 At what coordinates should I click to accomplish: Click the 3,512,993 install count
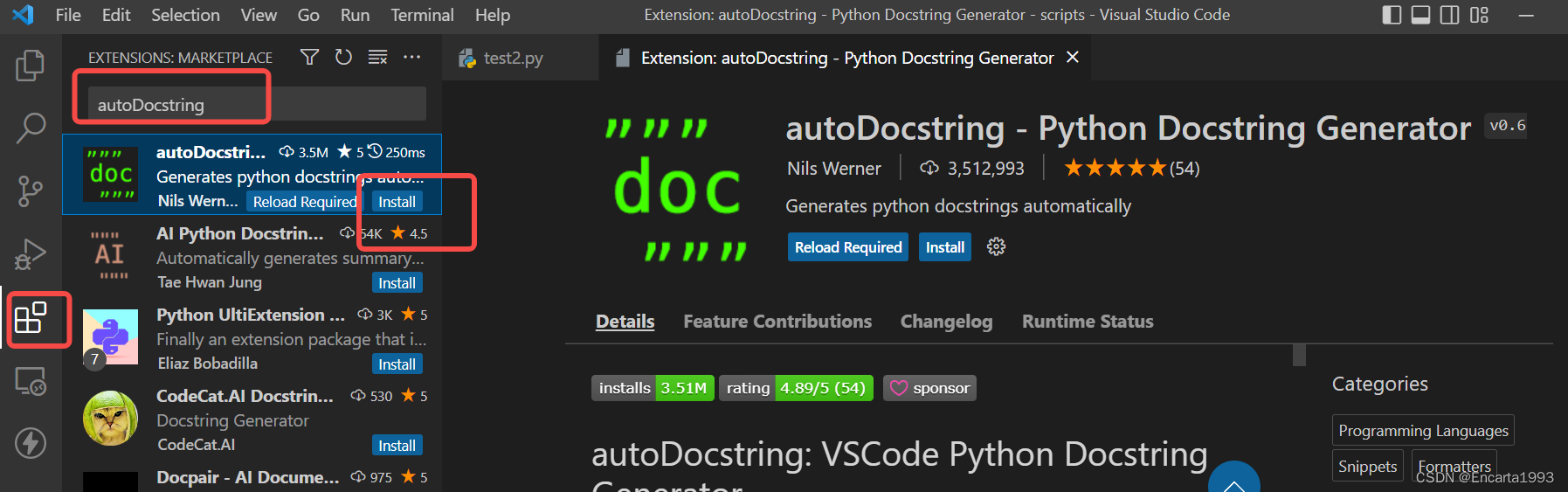pyautogui.click(x=971, y=169)
